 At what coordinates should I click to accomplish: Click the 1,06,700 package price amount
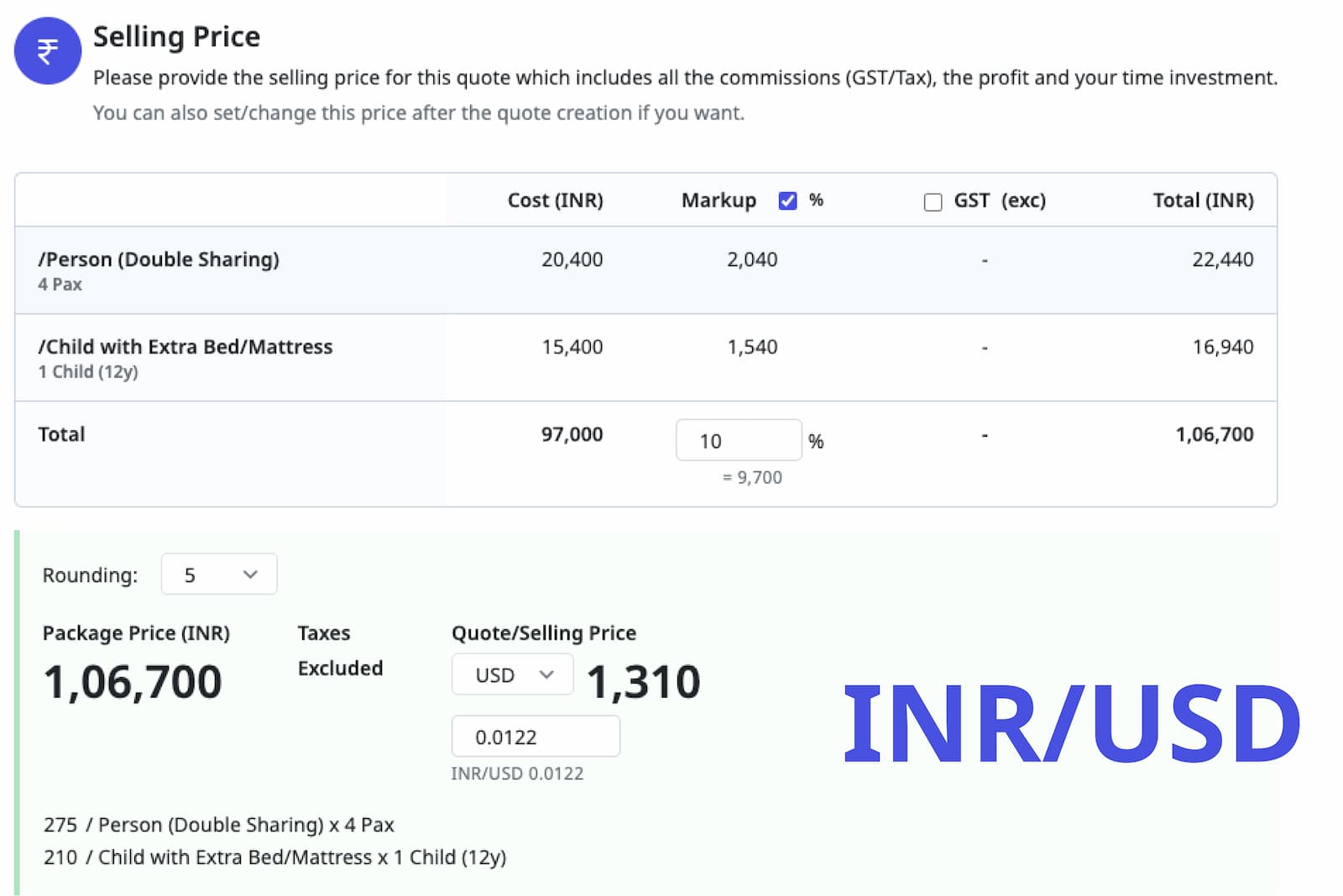pos(133,681)
